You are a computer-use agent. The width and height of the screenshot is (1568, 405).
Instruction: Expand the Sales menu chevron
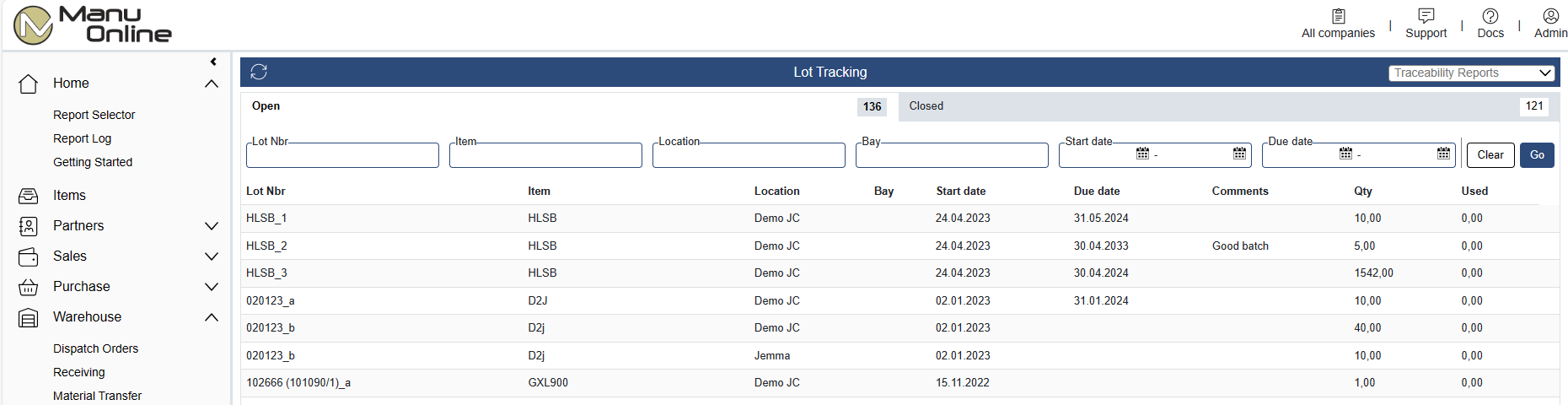(212, 256)
